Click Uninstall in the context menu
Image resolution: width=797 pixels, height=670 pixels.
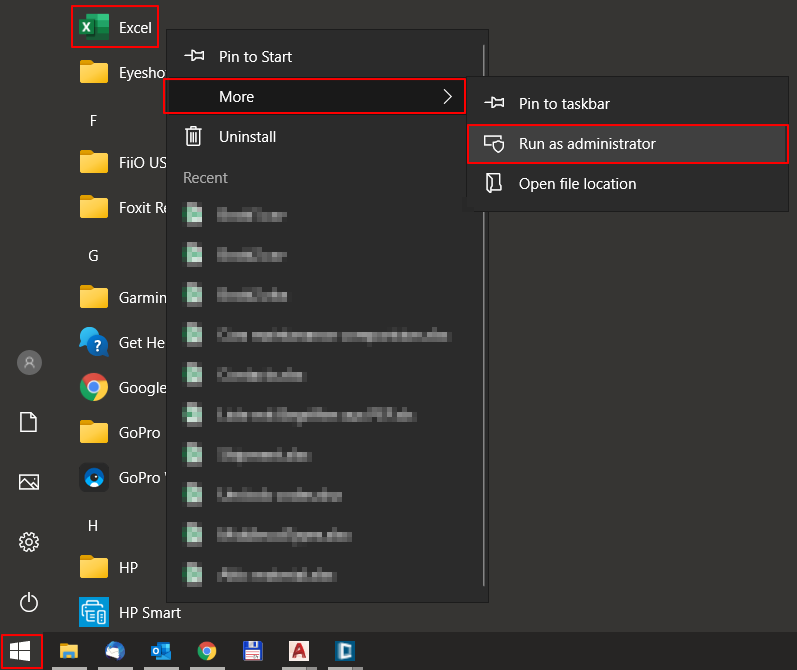click(247, 137)
